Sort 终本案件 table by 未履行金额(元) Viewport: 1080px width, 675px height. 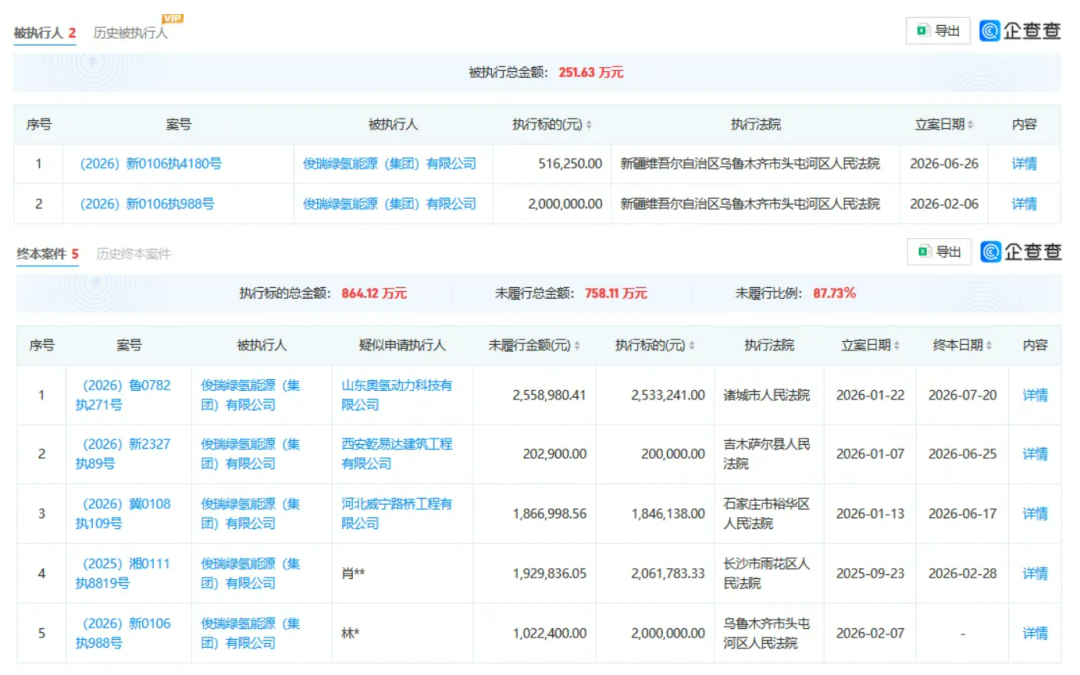(577, 346)
